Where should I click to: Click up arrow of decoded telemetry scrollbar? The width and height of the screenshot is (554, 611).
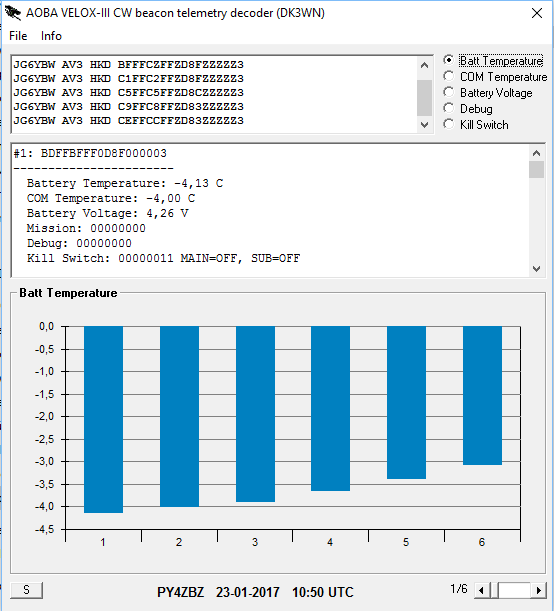coord(536,153)
